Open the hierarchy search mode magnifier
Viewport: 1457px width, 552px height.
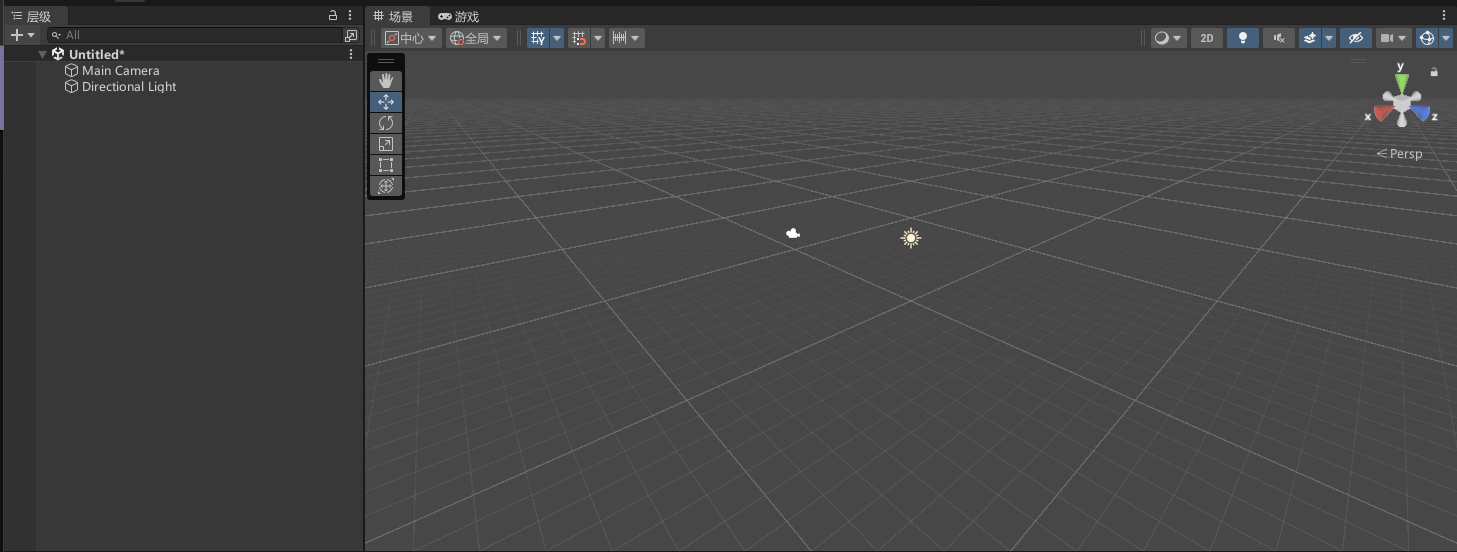[57, 35]
